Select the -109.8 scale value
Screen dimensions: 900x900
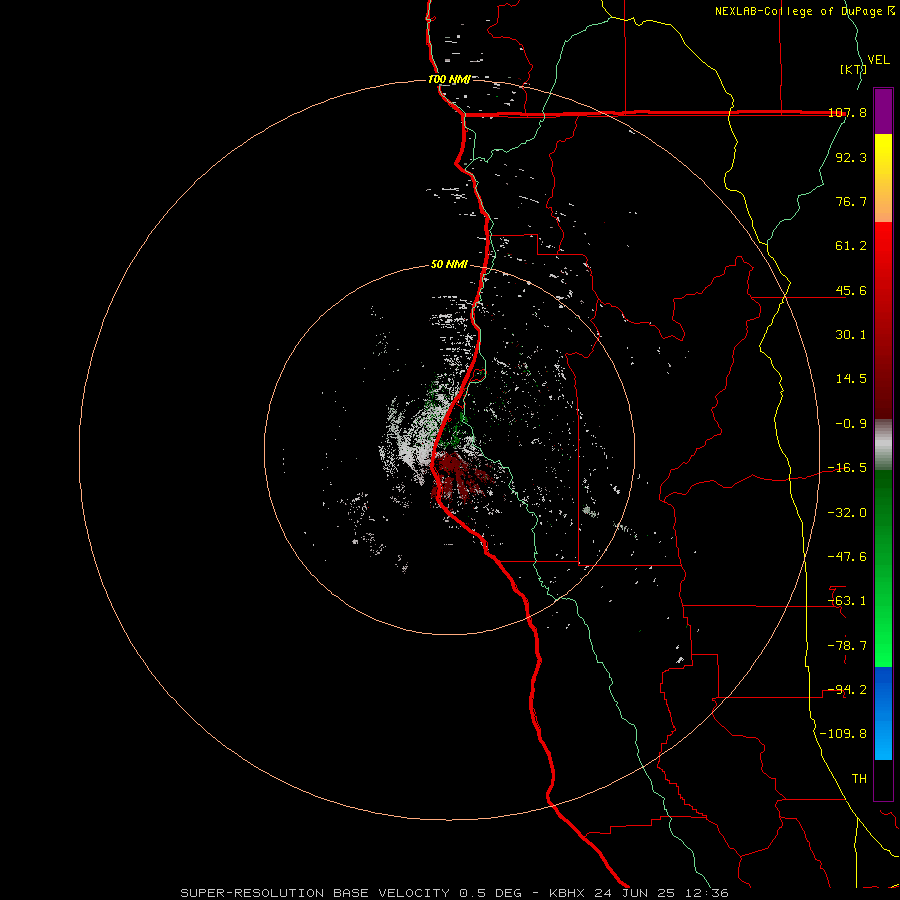click(x=843, y=734)
